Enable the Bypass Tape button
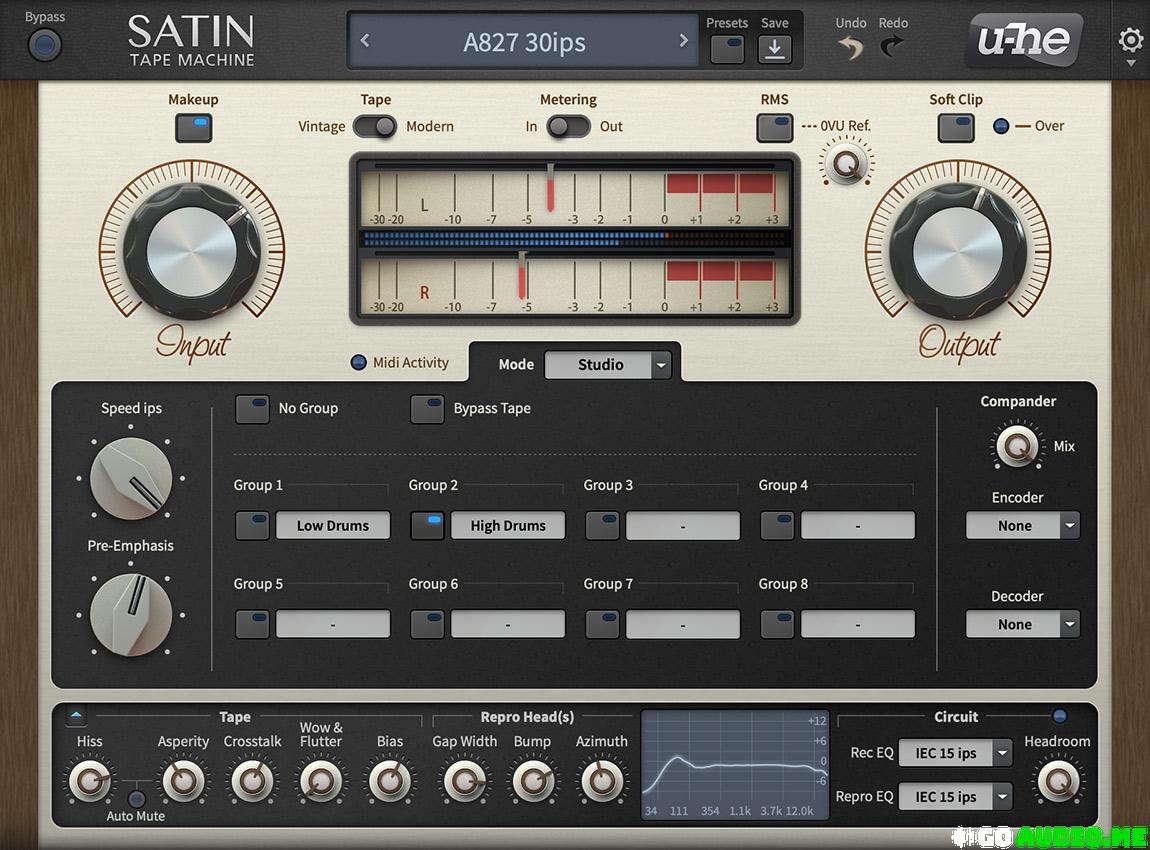Viewport: 1150px width, 850px height. pyautogui.click(x=427, y=409)
